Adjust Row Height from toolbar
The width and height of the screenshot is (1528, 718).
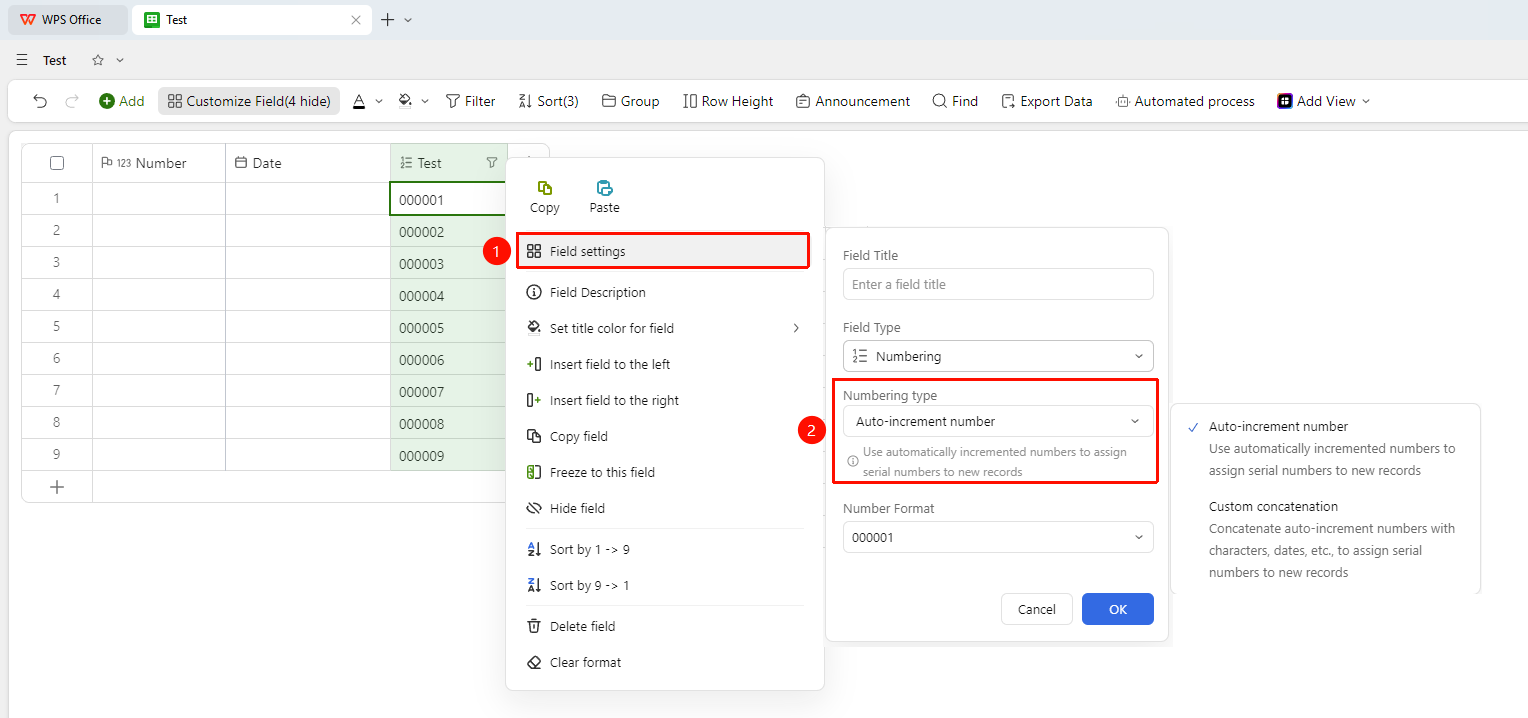click(x=728, y=101)
